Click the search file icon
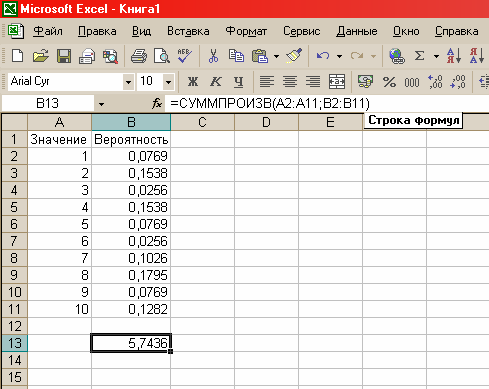Viewport: 489px width, 389px height. [110, 56]
